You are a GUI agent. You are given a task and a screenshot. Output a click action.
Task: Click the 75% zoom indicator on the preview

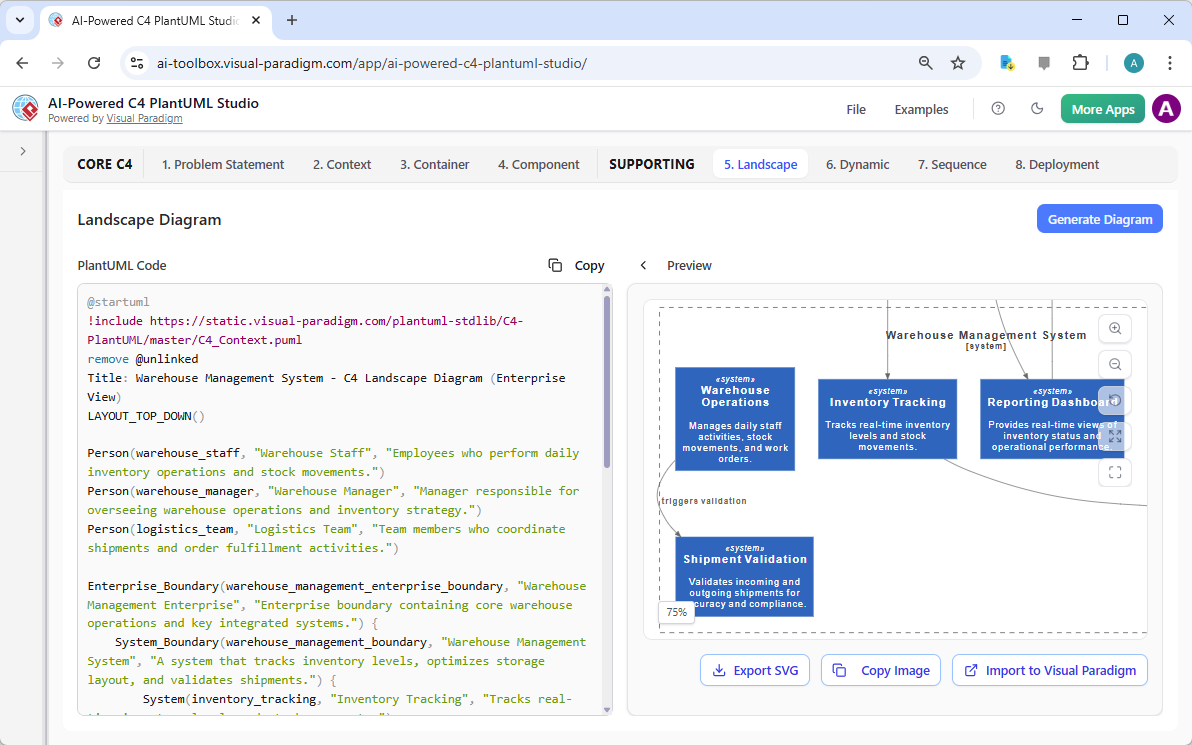pos(676,611)
